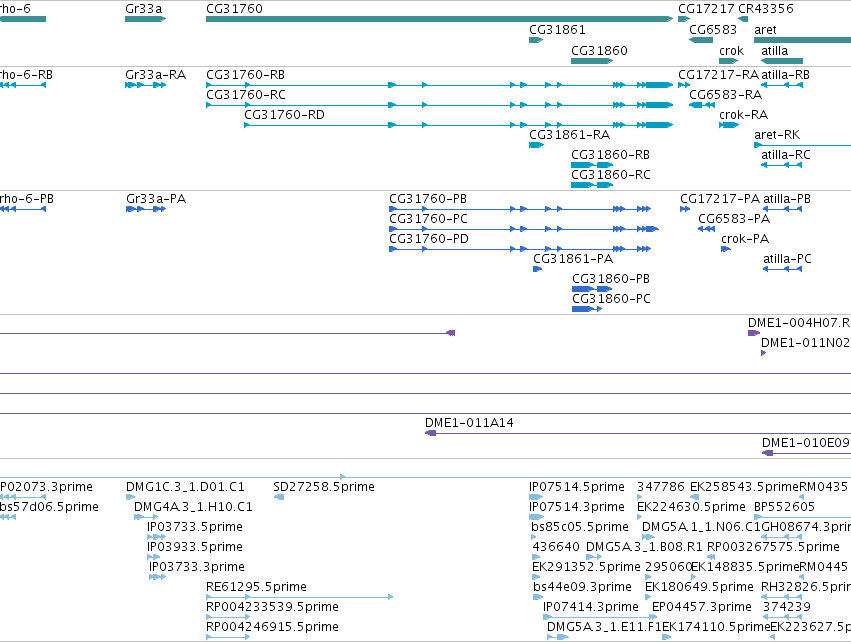Open the Gr33a-RA transcript label
851x642 pixels.
(155, 74)
